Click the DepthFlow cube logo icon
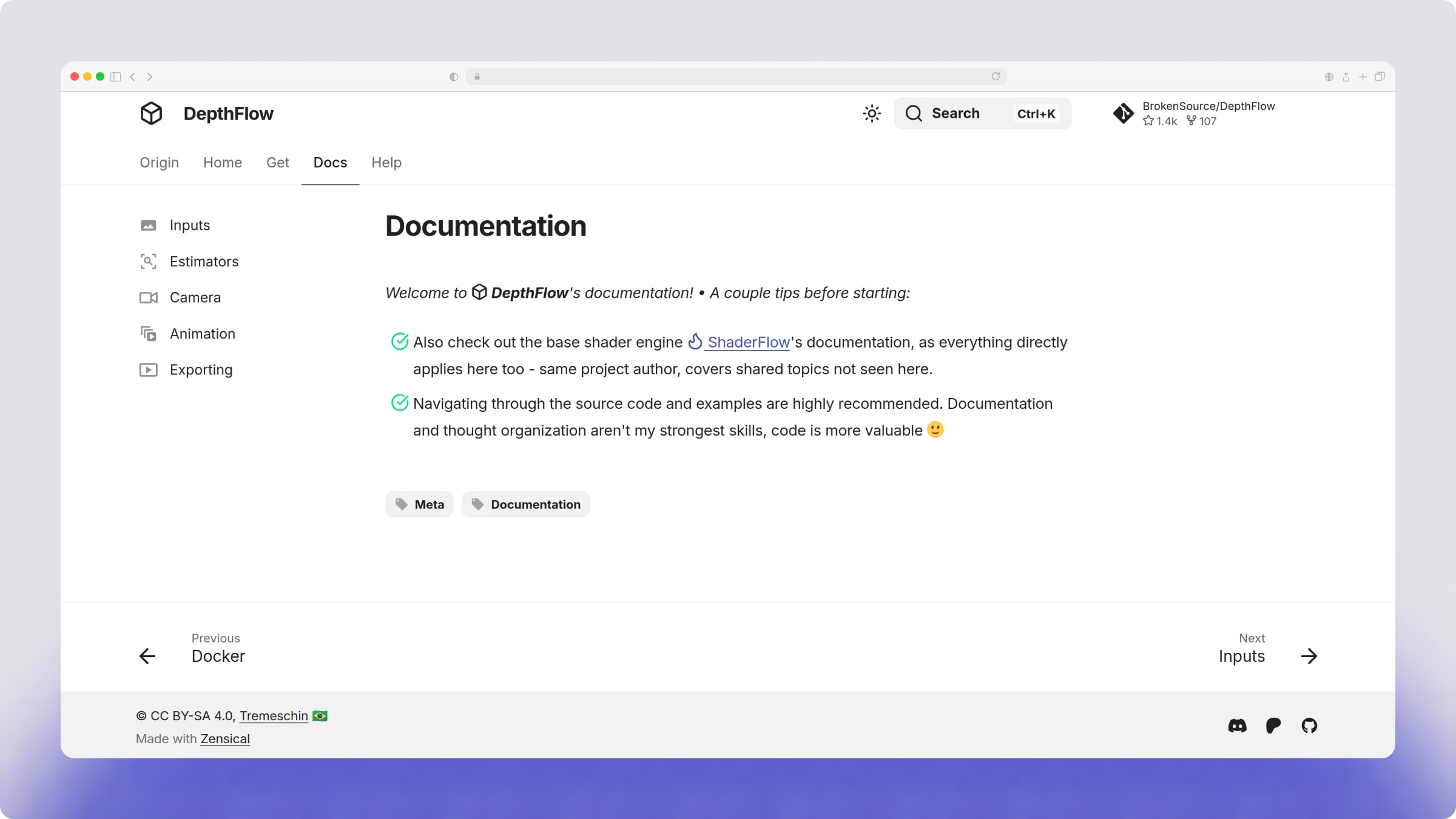Viewport: 1456px width, 819px height. pos(151,113)
